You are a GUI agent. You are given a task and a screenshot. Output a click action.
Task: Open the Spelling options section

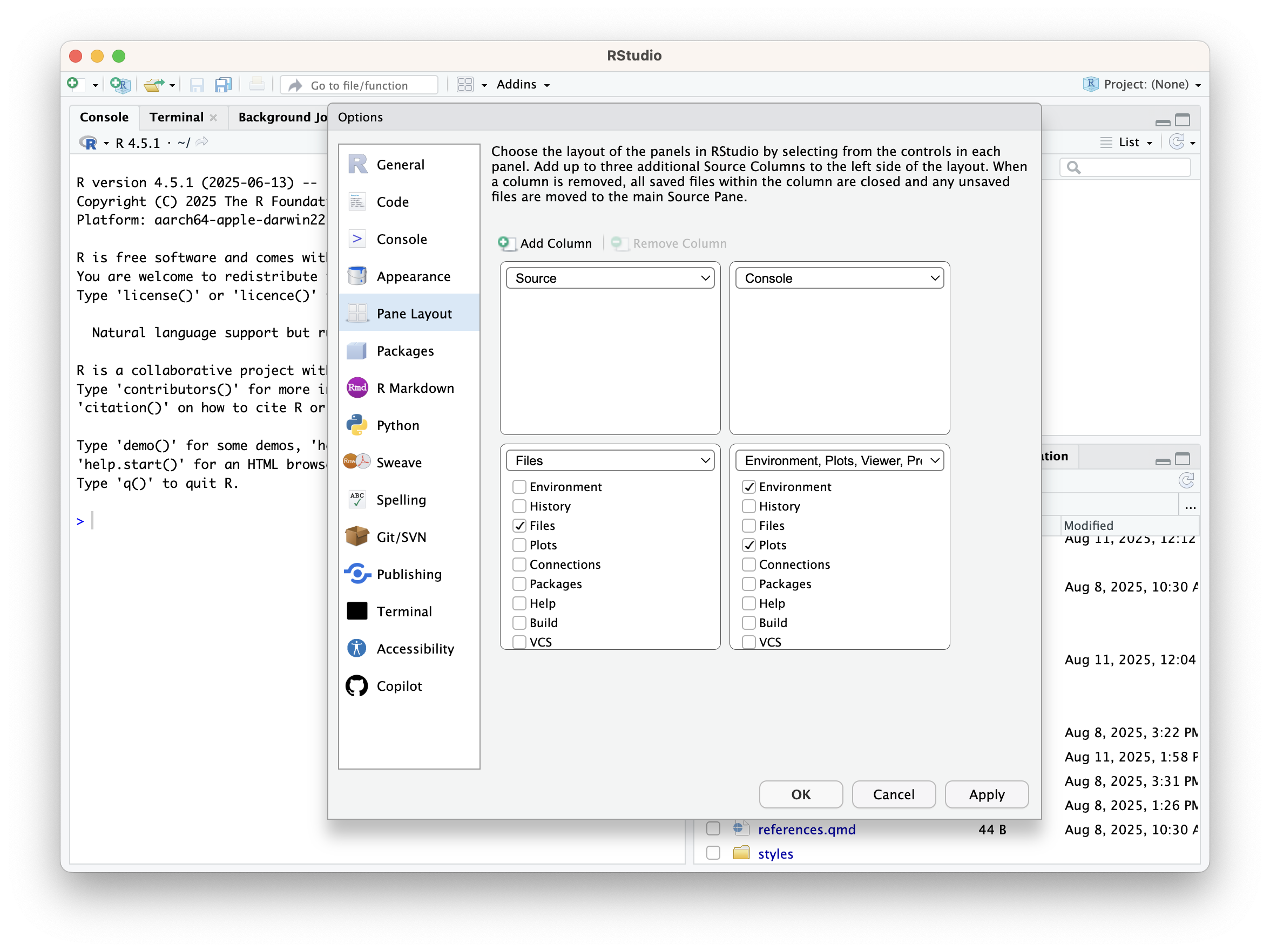(x=409, y=500)
